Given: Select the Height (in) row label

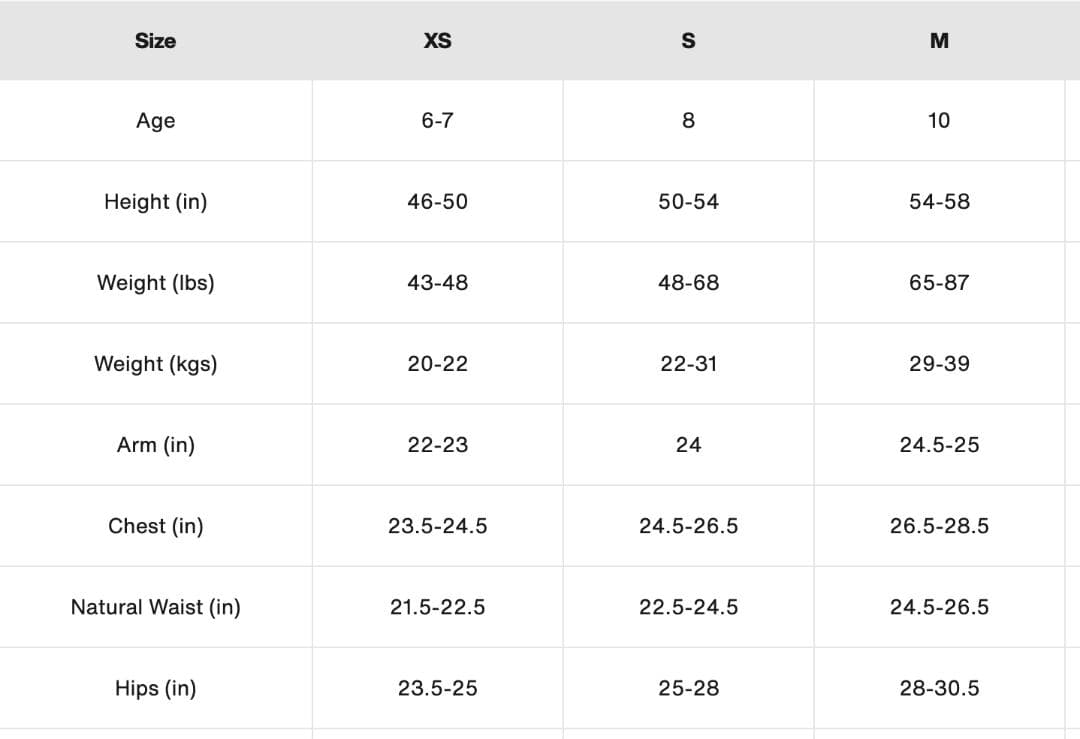Looking at the screenshot, I should coord(155,202).
